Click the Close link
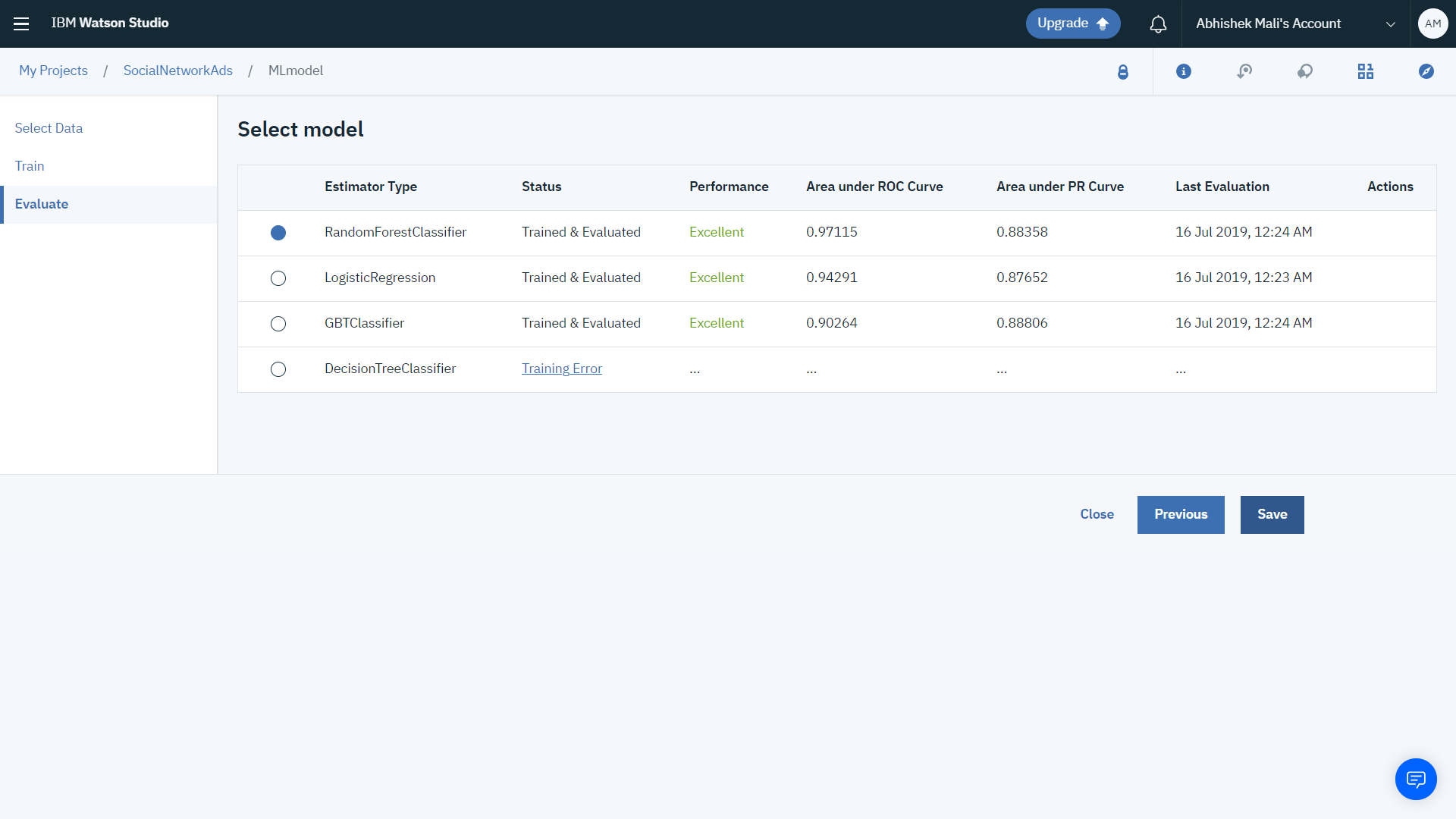 coord(1097,514)
